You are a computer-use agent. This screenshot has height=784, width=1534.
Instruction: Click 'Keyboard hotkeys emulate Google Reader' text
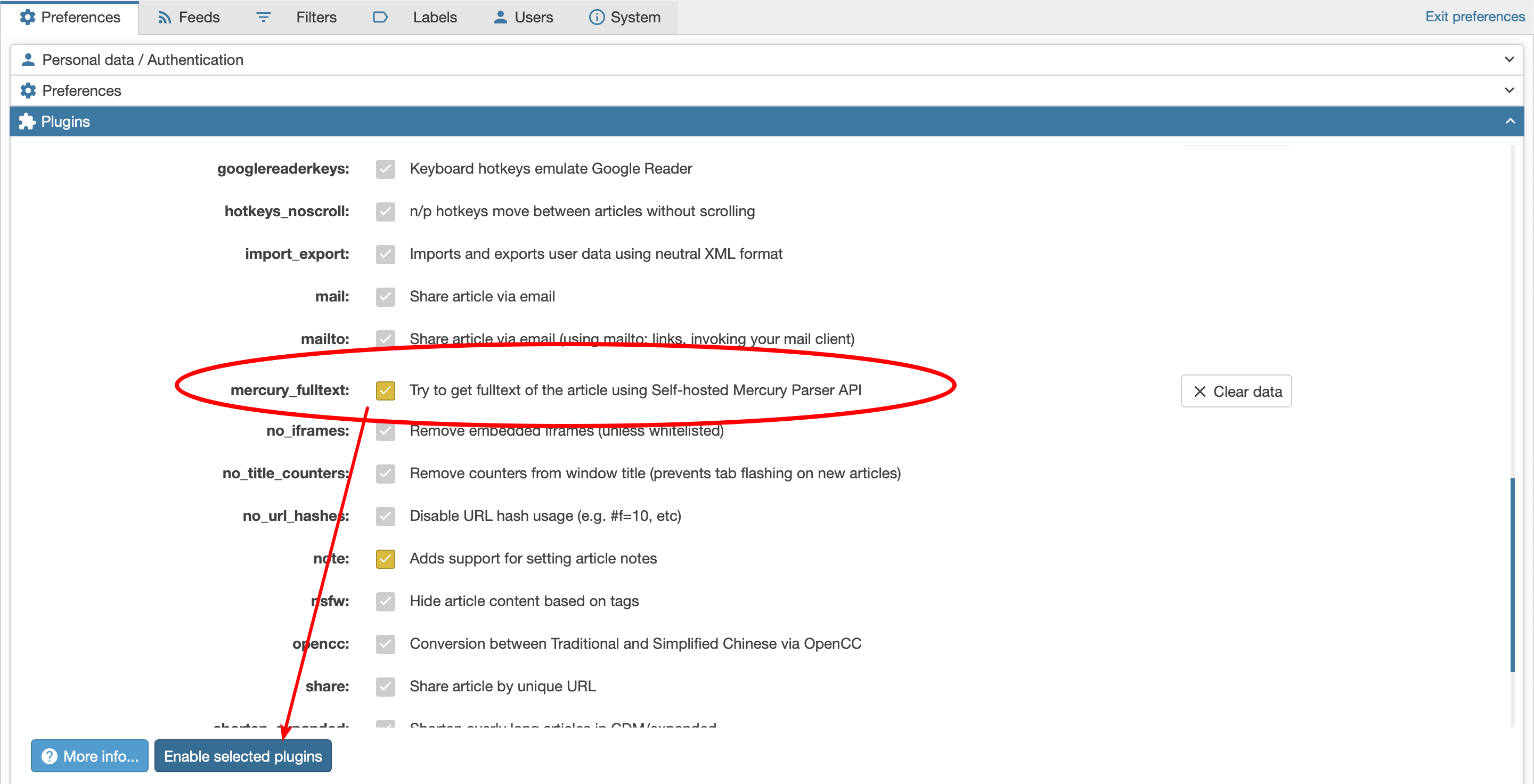tap(551, 168)
